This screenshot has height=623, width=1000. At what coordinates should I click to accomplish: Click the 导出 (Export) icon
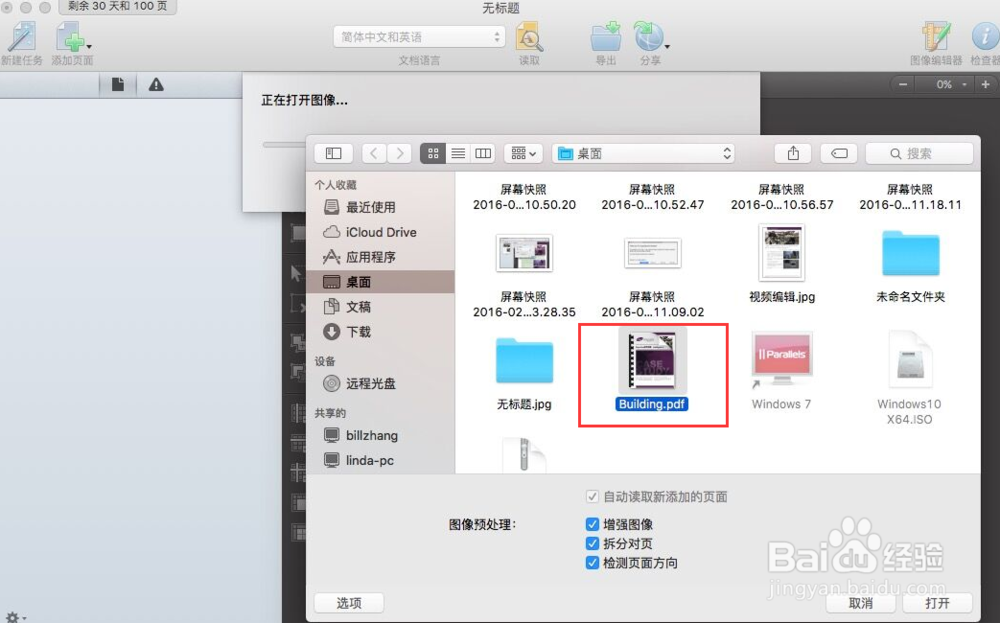click(605, 40)
